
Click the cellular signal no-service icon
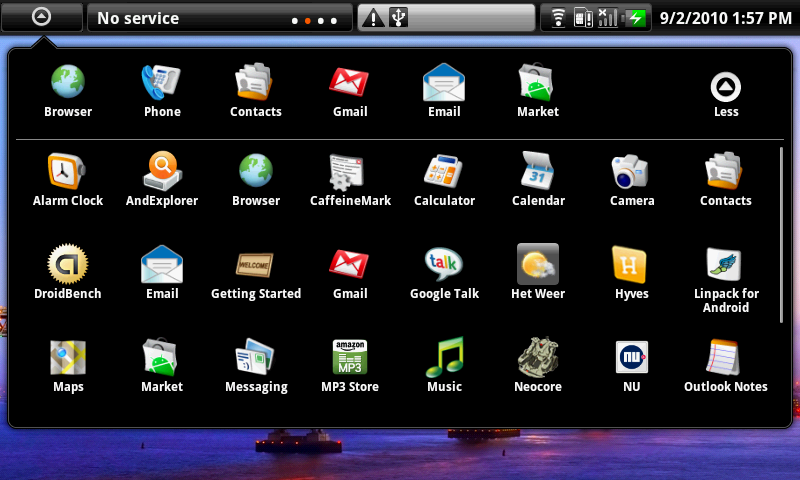click(x=607, y=18)
